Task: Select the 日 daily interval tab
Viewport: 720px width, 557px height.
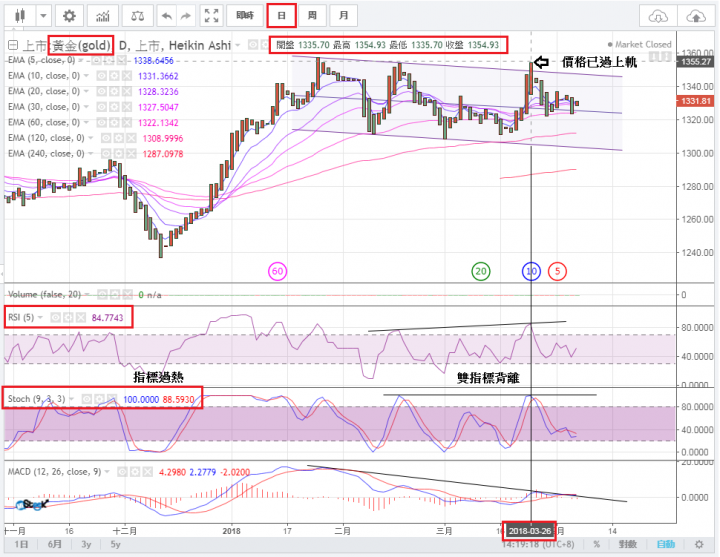Action: 281,16
